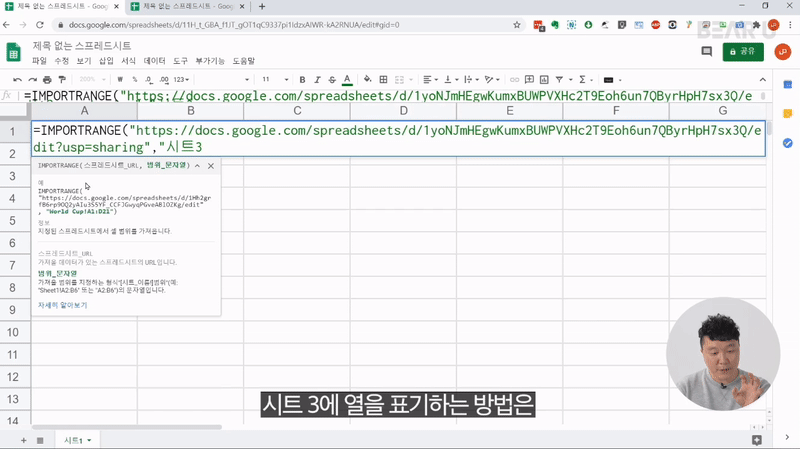Open number format 123 dropdown
The image size is (800, 449).
coord(181,80)
